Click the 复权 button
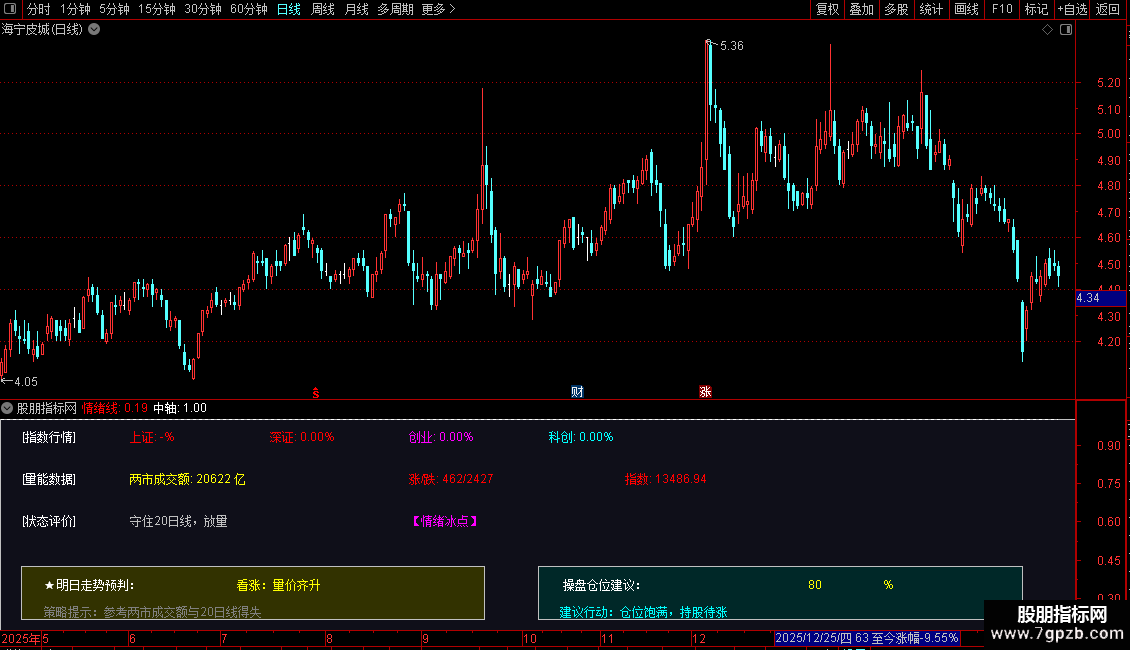Screen dimensions: 1130x650 pyautogui.click(x=827, y=9)
